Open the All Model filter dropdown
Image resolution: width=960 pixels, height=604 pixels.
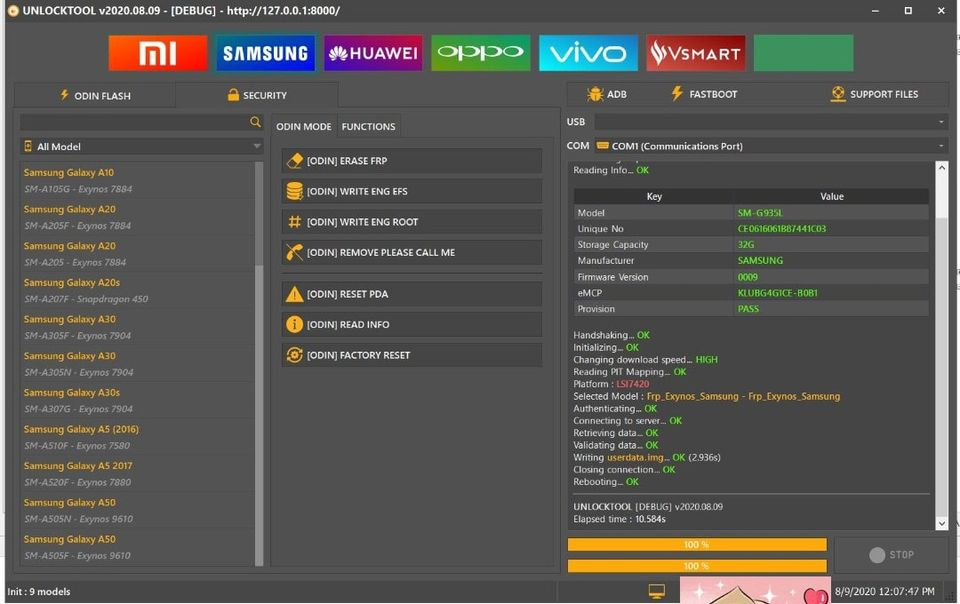[x=142, y=146]
